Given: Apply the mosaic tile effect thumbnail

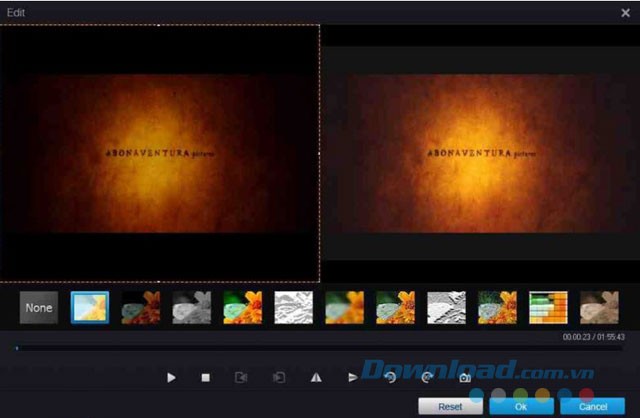Looking at the screenshot, I should [548, 307].
